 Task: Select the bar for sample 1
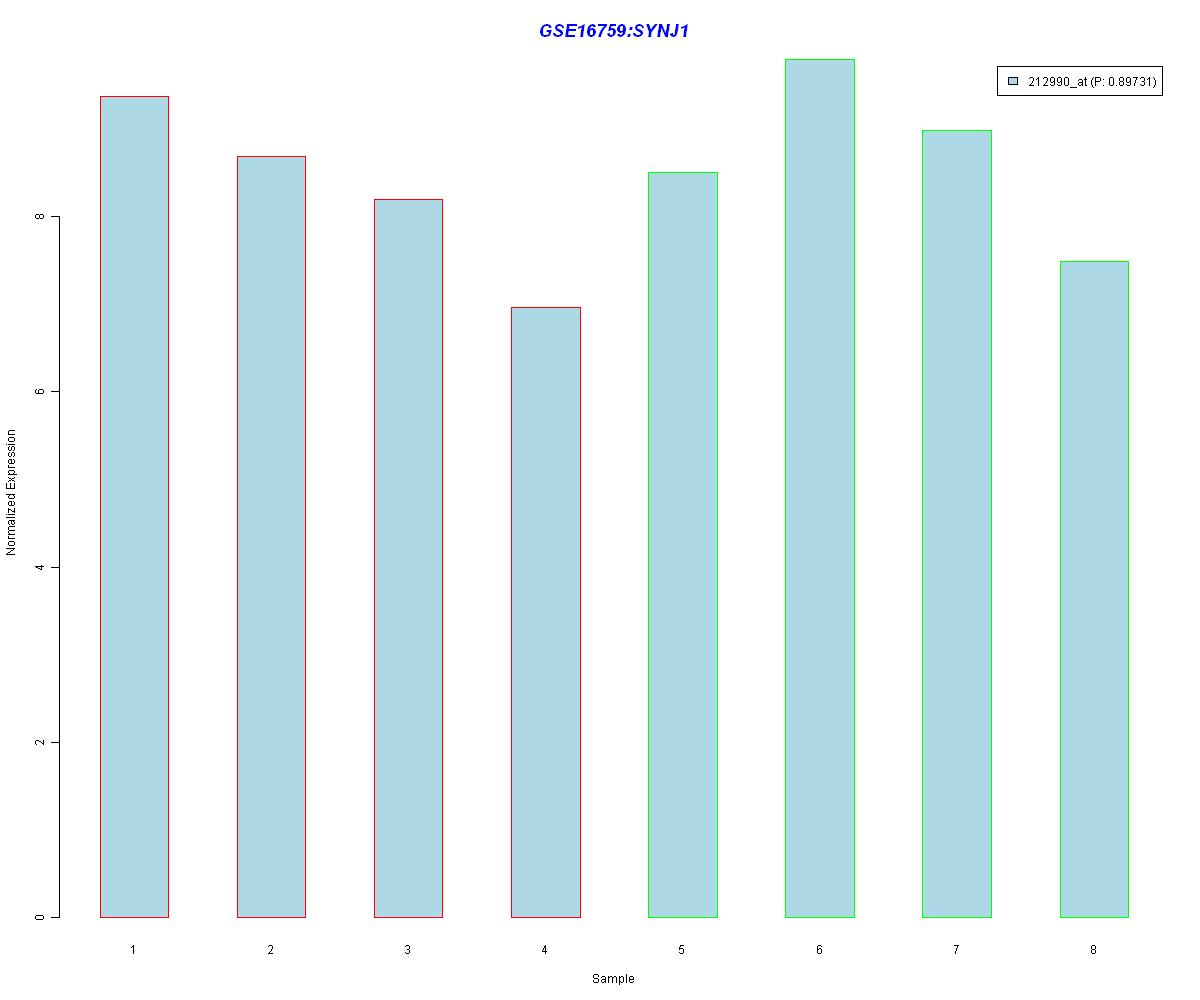pos(134,507)
